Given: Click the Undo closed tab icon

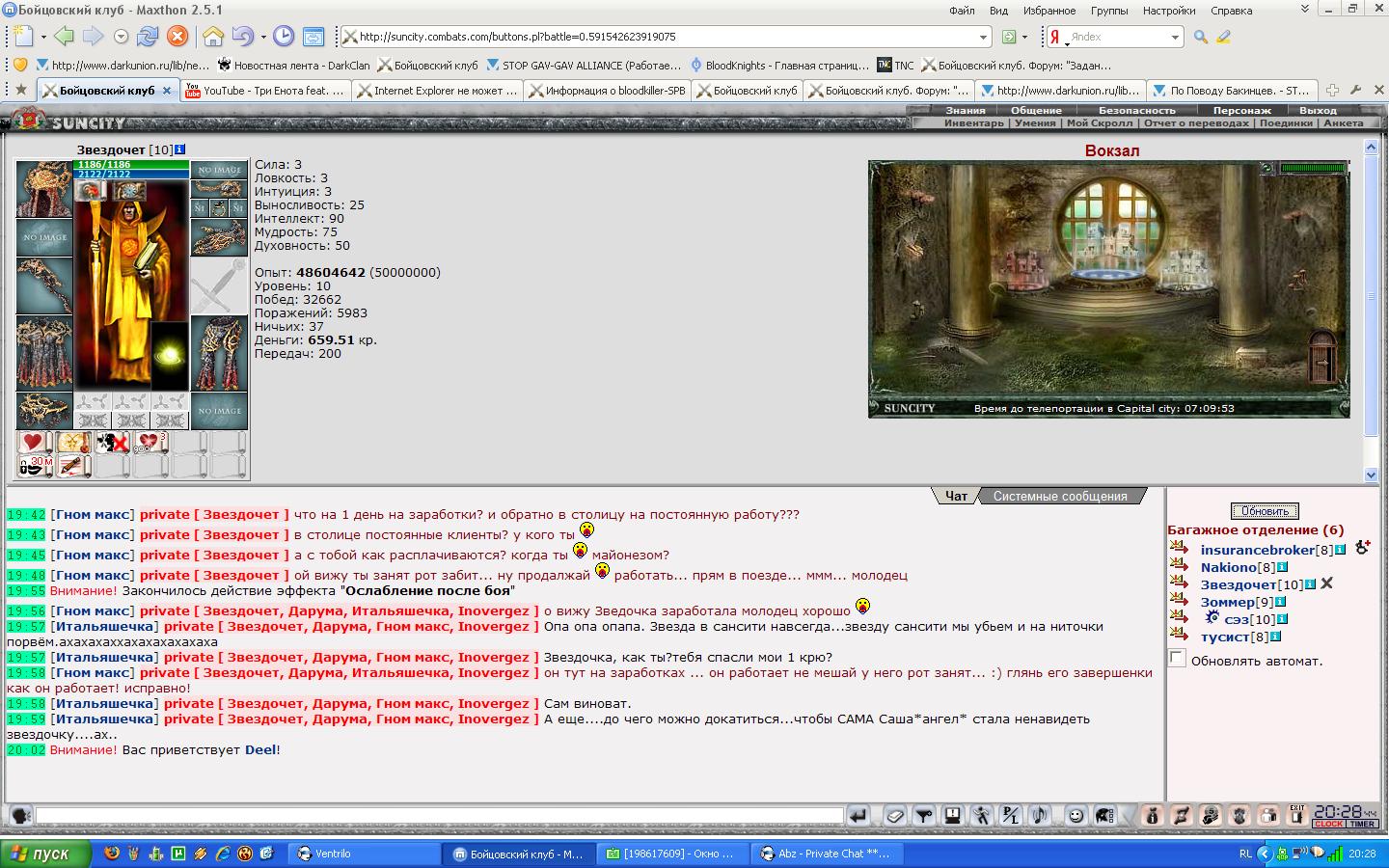Looking at the screenshot, I should tap(241, 37).
